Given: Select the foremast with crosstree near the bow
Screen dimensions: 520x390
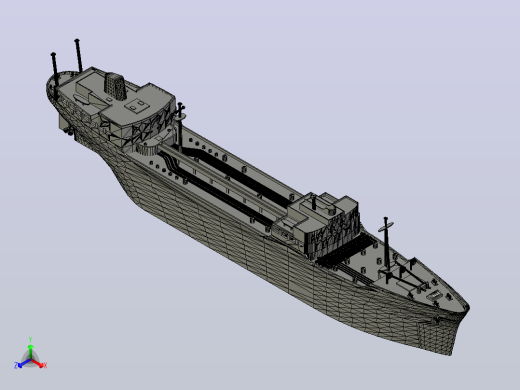Looking at the screenshot, I should 386,243.
